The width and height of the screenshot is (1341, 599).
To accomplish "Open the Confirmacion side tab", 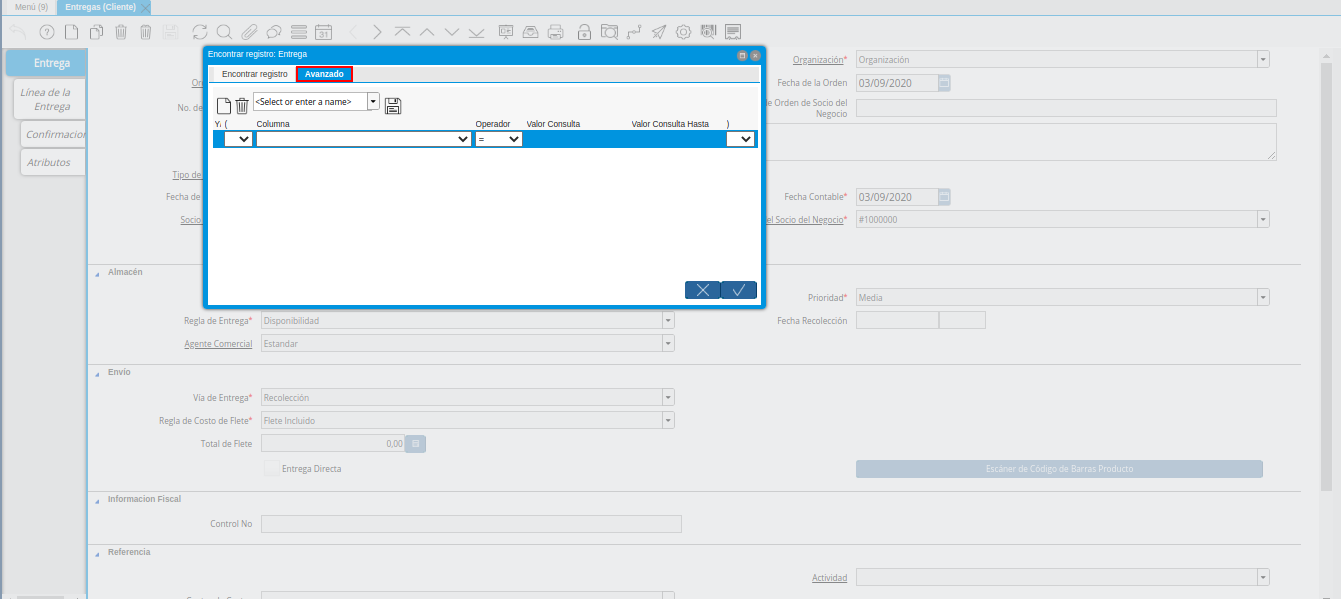I will coord(54,134).
